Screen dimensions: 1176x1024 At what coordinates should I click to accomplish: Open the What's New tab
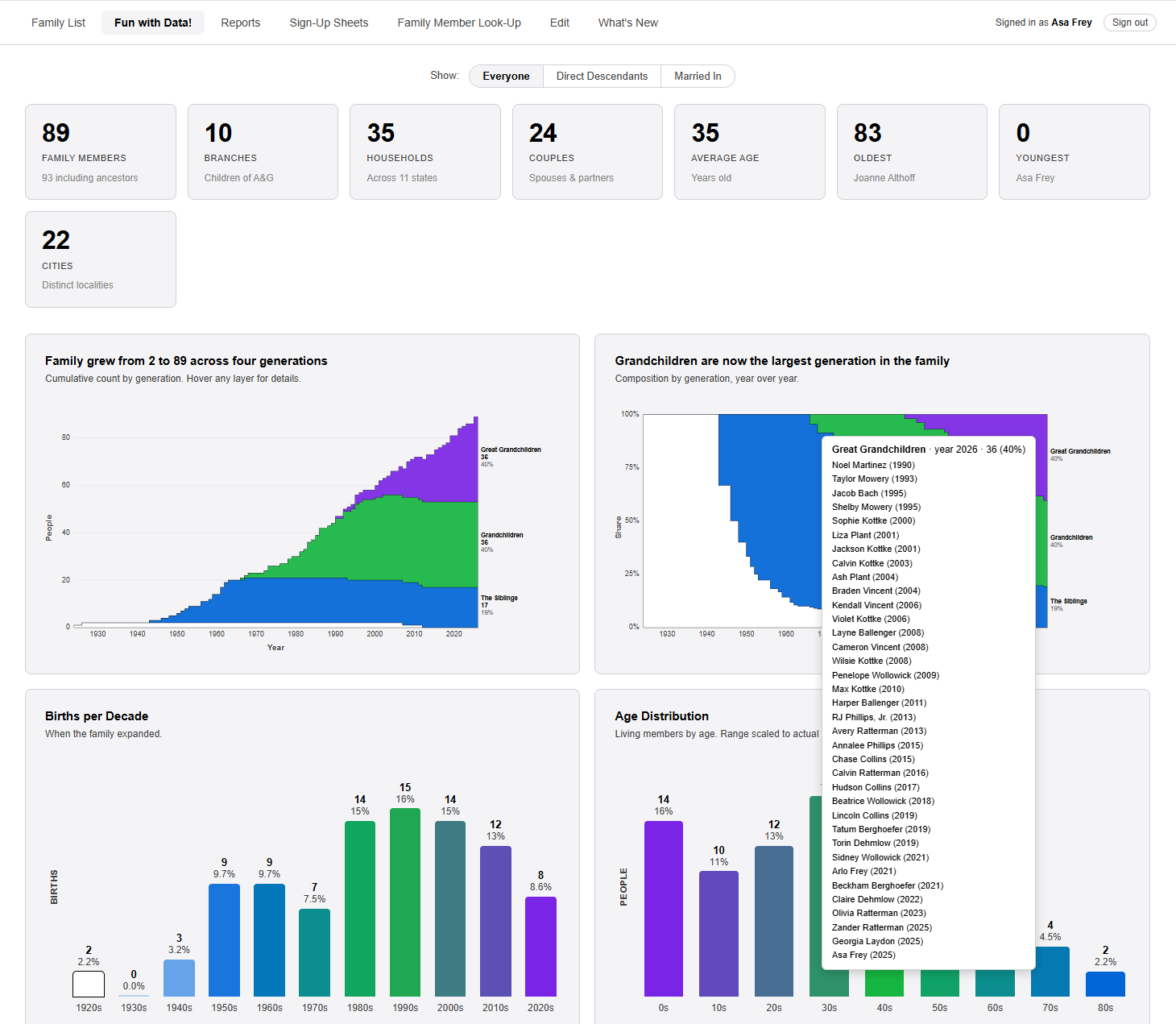pos(628,23)
